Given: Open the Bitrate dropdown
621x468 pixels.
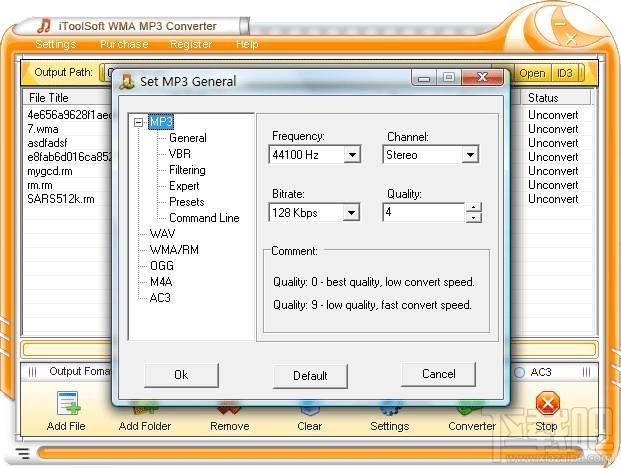Looking at the screenshot, I should (x=351, y=213).
